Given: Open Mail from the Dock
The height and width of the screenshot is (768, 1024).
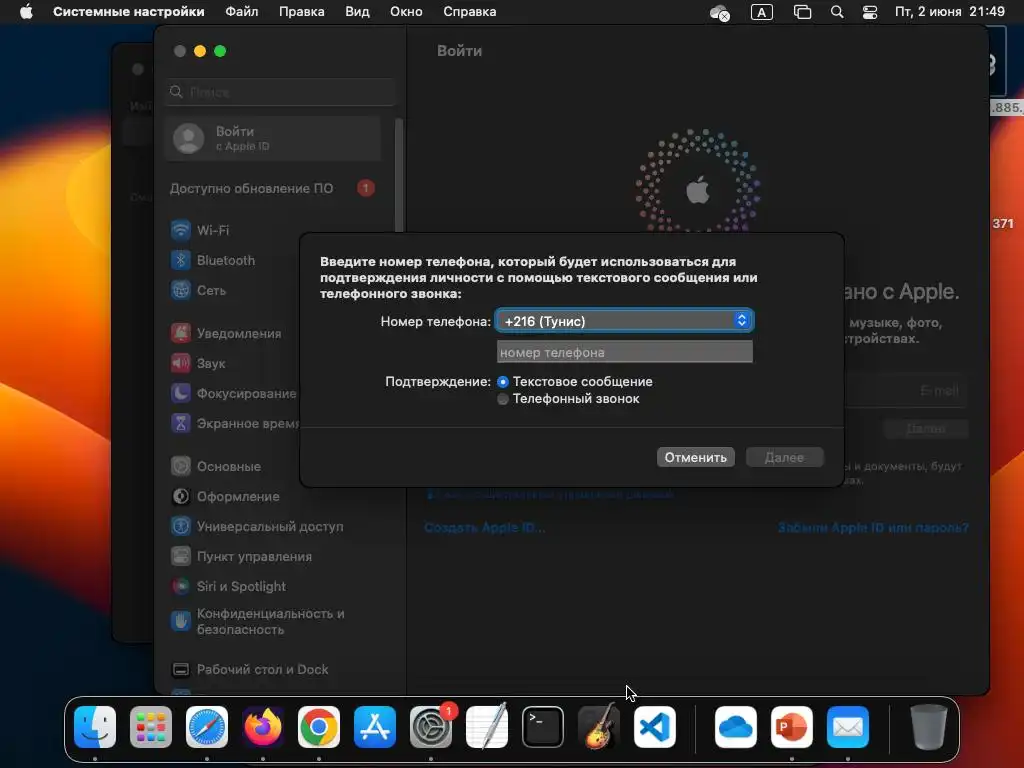Looking at the screenshot, I should pyautogui.click(x=848, y=727).
